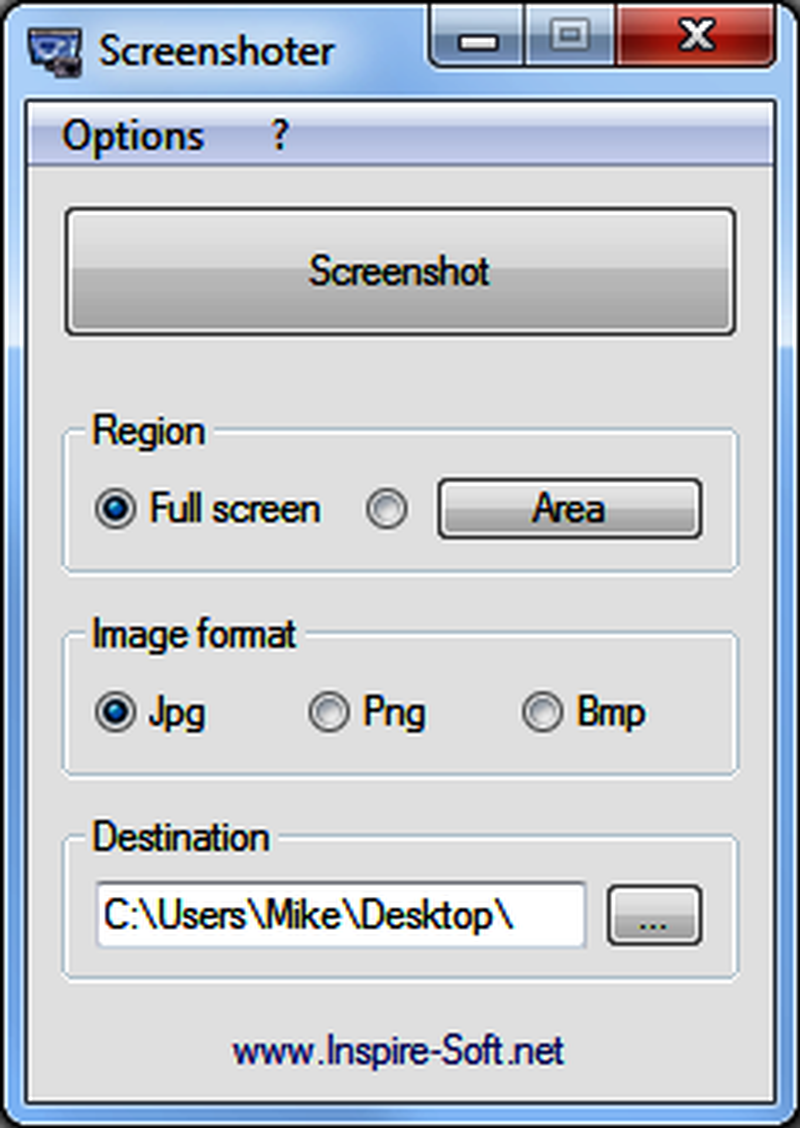Click the Image format group label

[194, 634]
